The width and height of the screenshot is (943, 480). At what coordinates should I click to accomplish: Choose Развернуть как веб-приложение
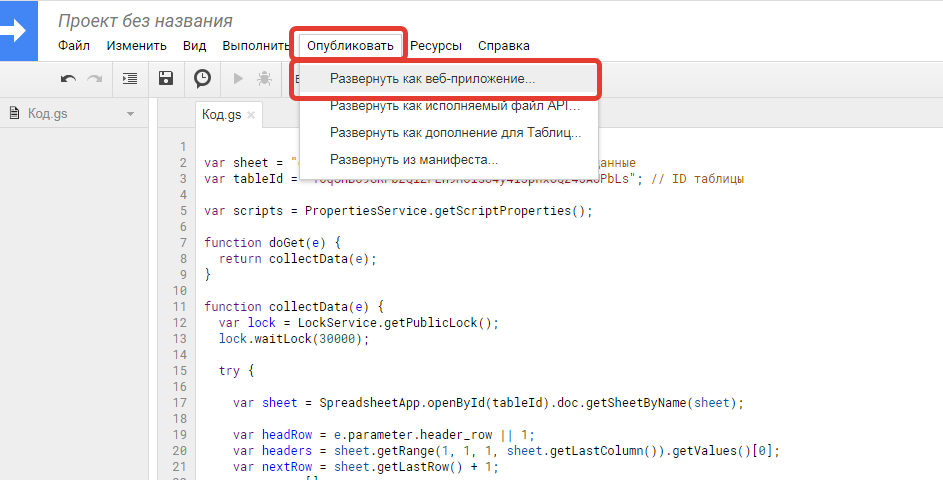pyautogui.click(x=432, y=77)
